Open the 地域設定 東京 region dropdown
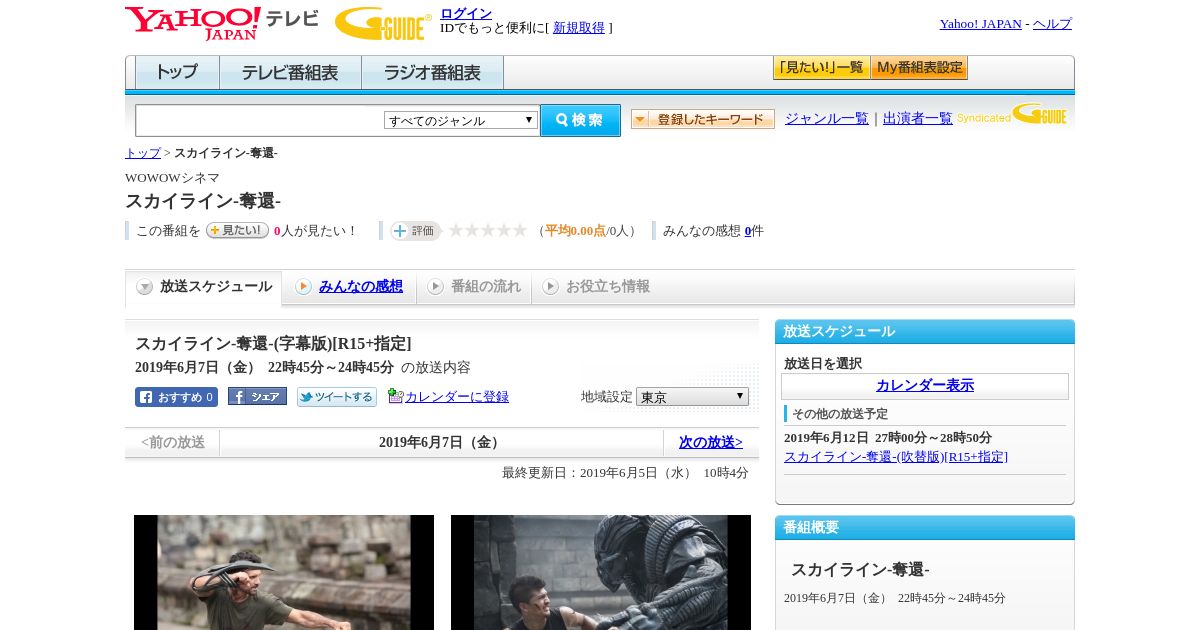The width and height of the screenshot is (1200, 630). (692, 397)
